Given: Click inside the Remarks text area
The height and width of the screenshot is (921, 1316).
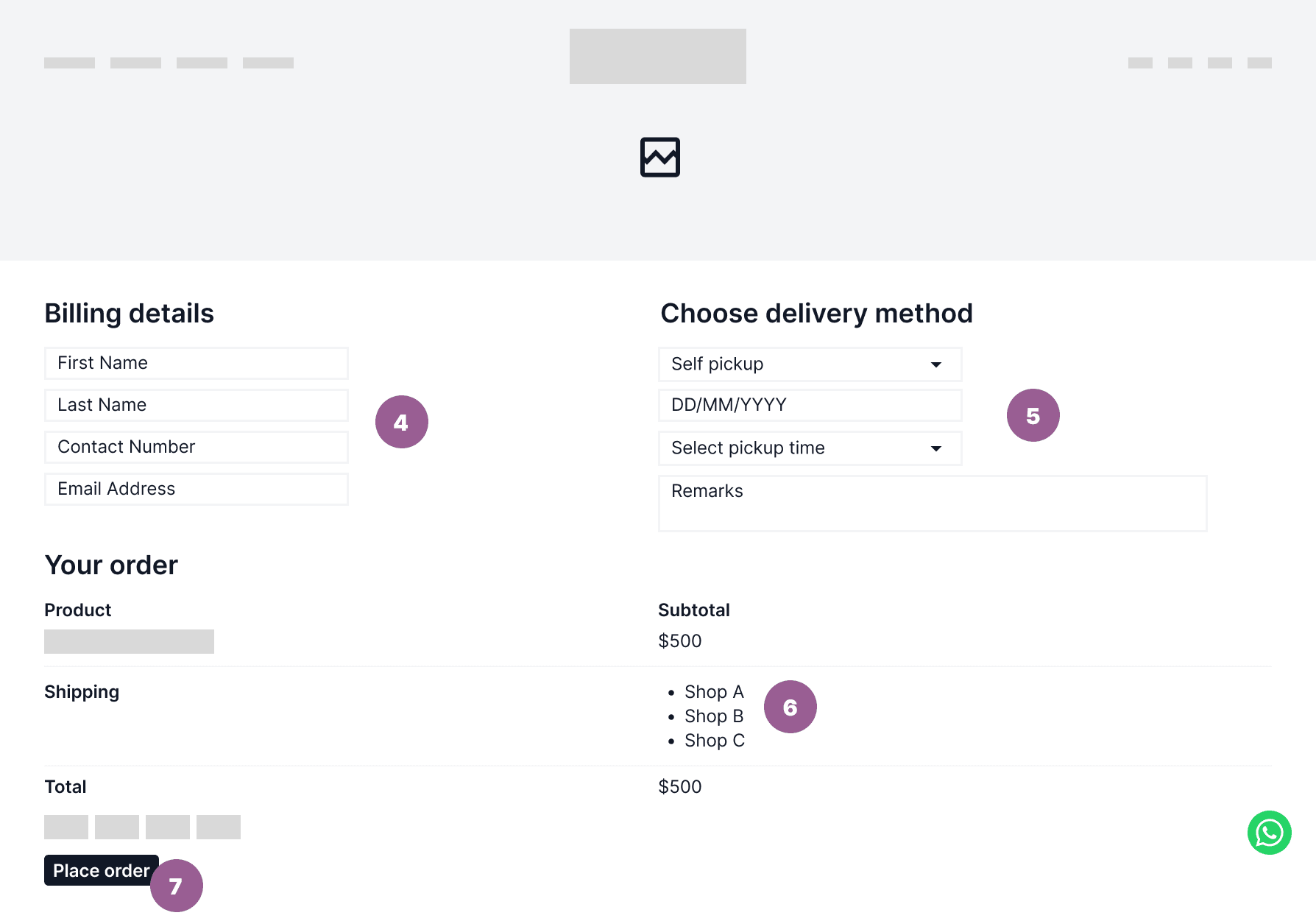Looking at the screenshot, I should (931, 504).
